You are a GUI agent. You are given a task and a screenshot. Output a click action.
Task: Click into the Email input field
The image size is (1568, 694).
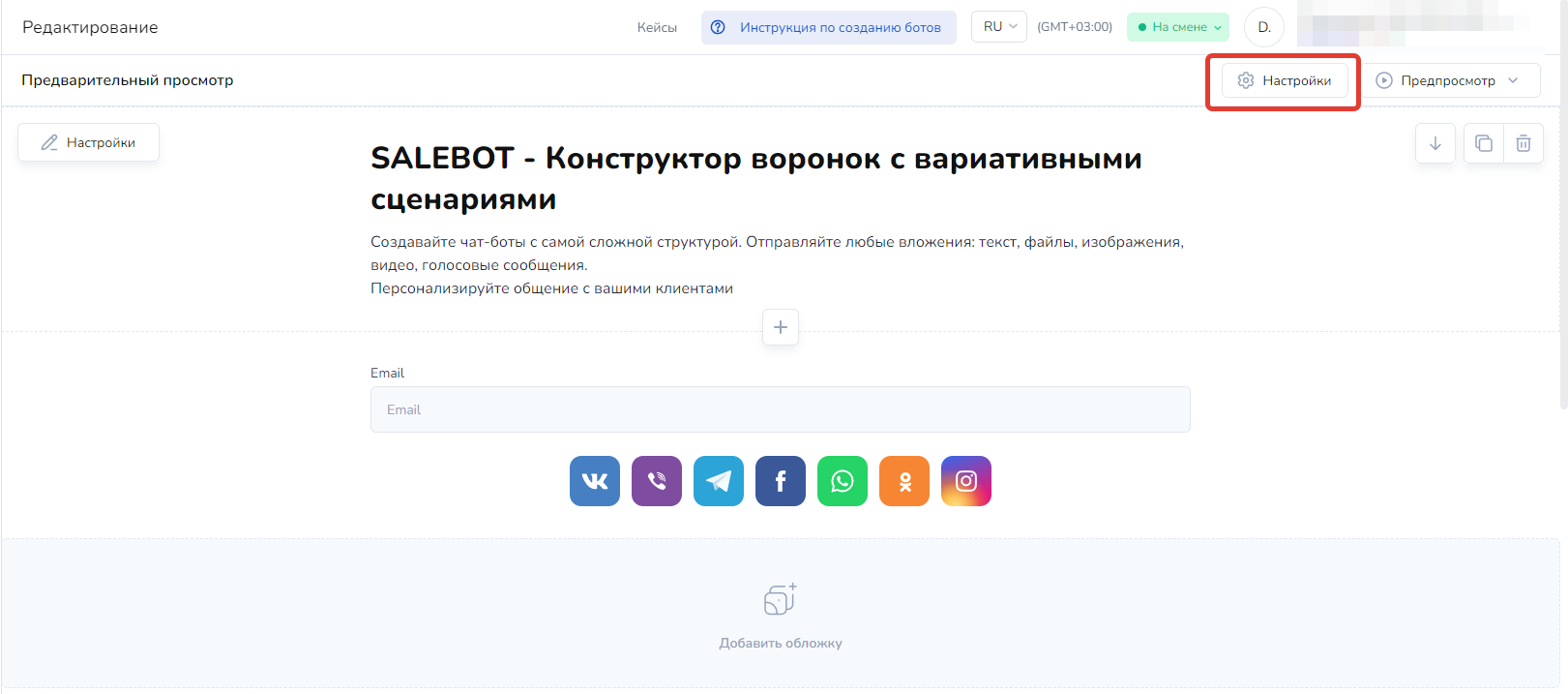[x=780, y=409]
